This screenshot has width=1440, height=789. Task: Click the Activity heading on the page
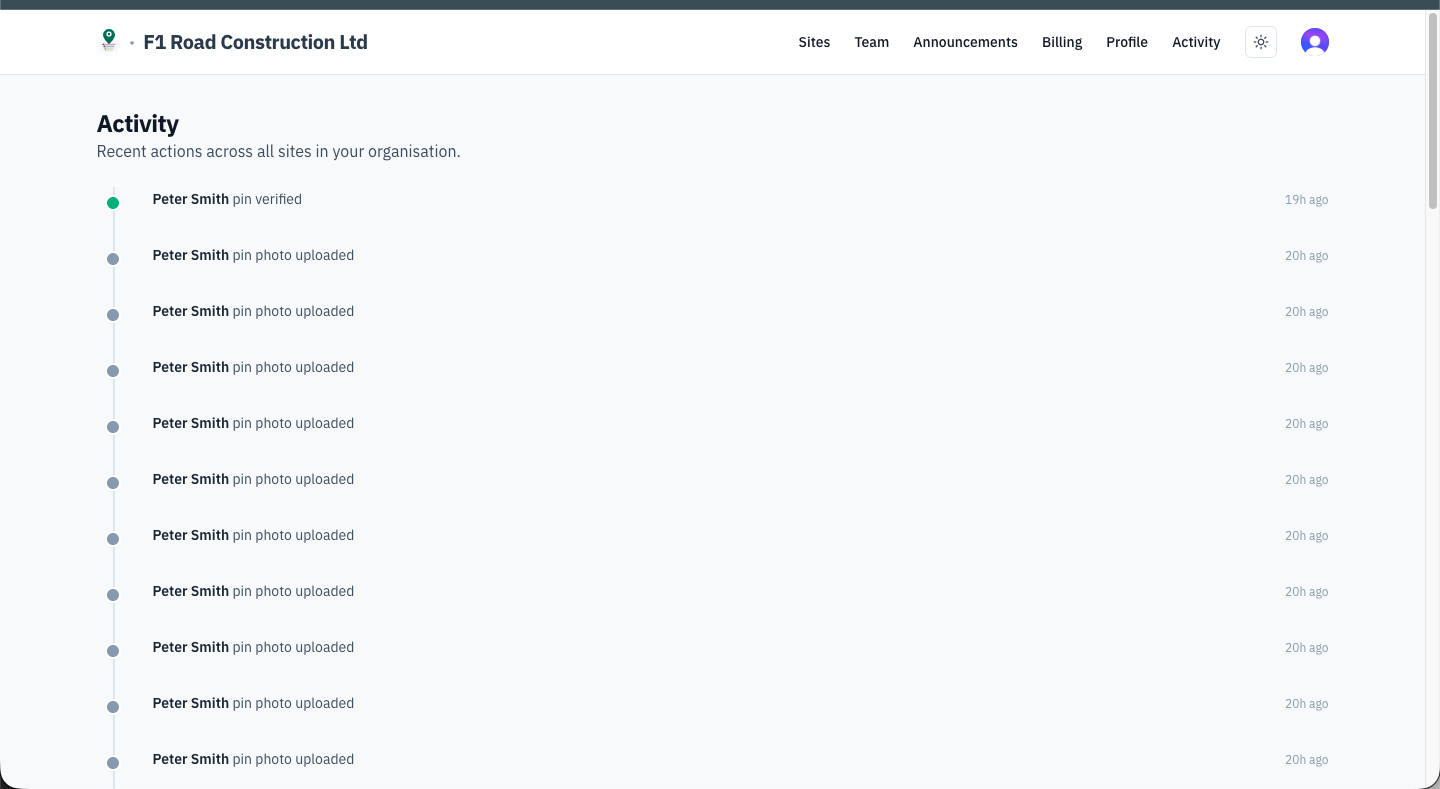pos(137,123)
